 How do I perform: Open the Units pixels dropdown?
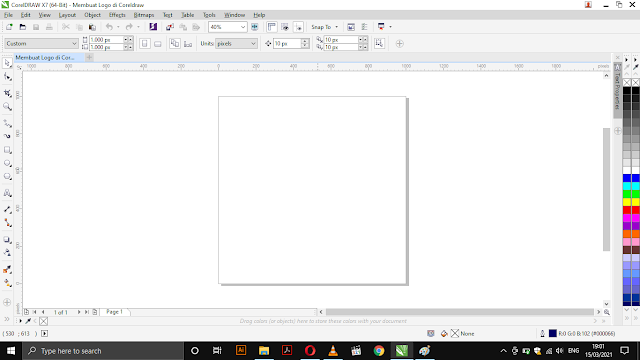[253, 44]
